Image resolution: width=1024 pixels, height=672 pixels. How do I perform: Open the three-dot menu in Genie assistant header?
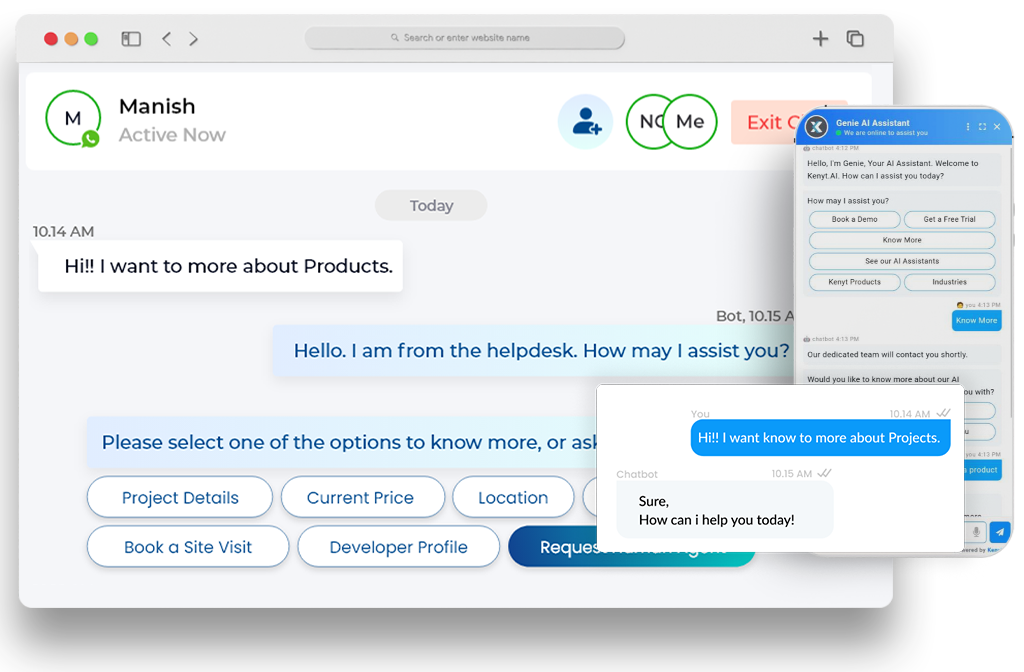[x=968, y=126]
